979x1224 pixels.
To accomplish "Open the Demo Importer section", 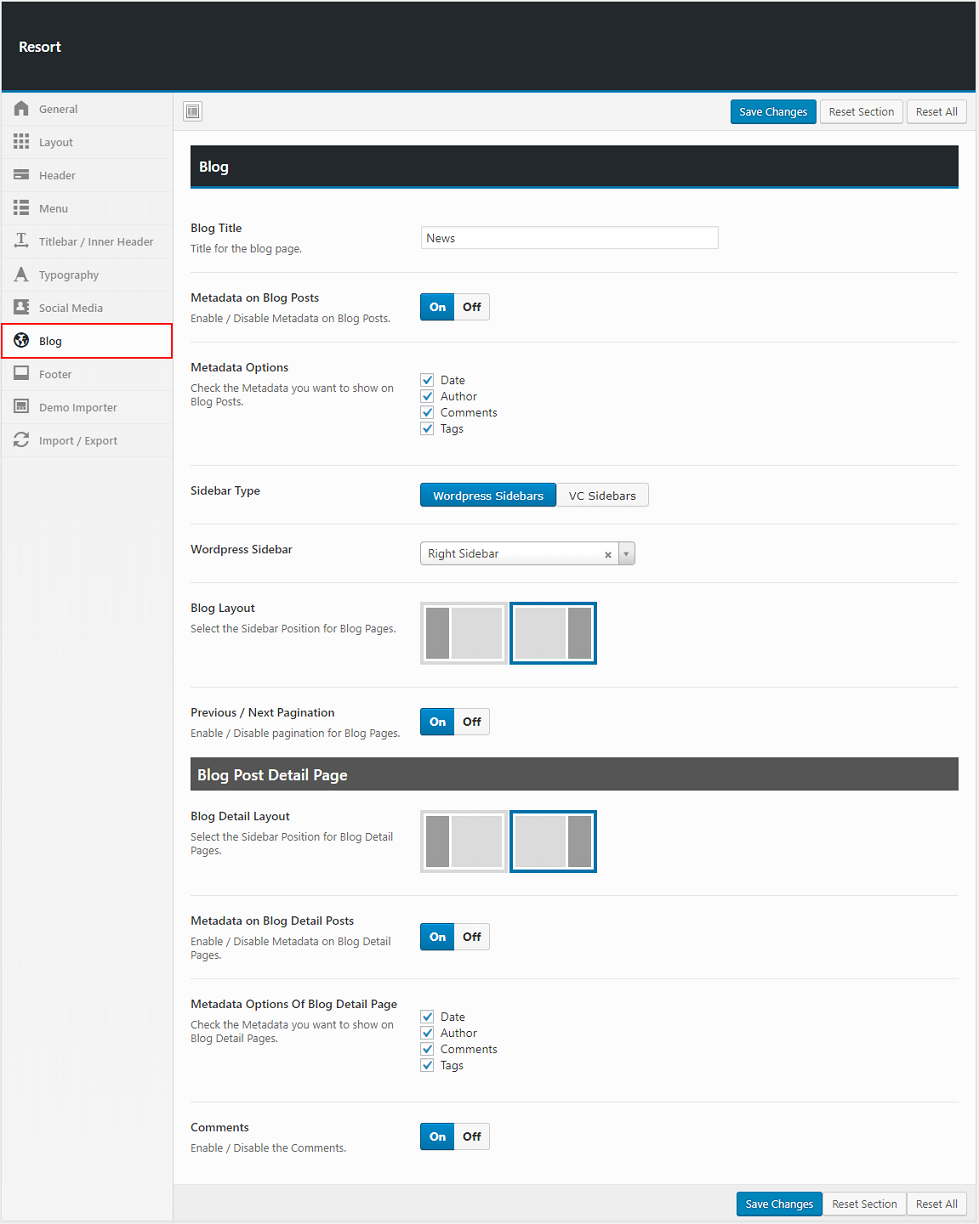I will click(x=78, y=407).
